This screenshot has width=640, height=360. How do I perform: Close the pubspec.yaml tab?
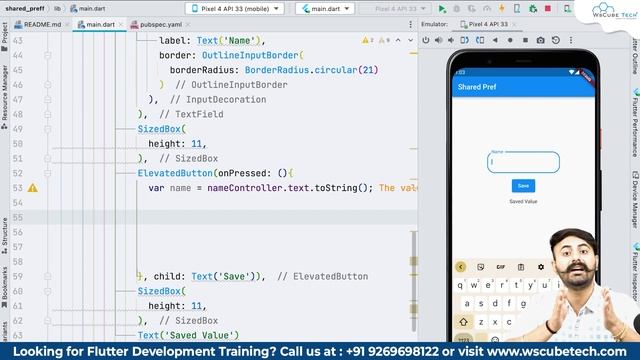(x=187, y=24)
